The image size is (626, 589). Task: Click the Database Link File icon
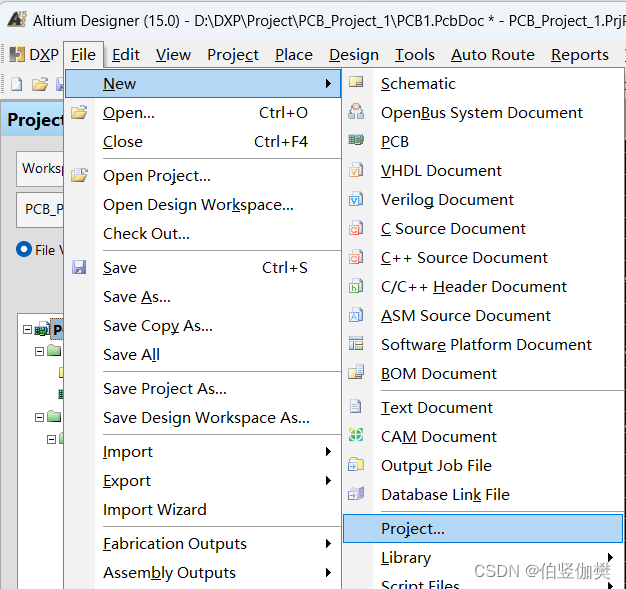click(356, 494)
